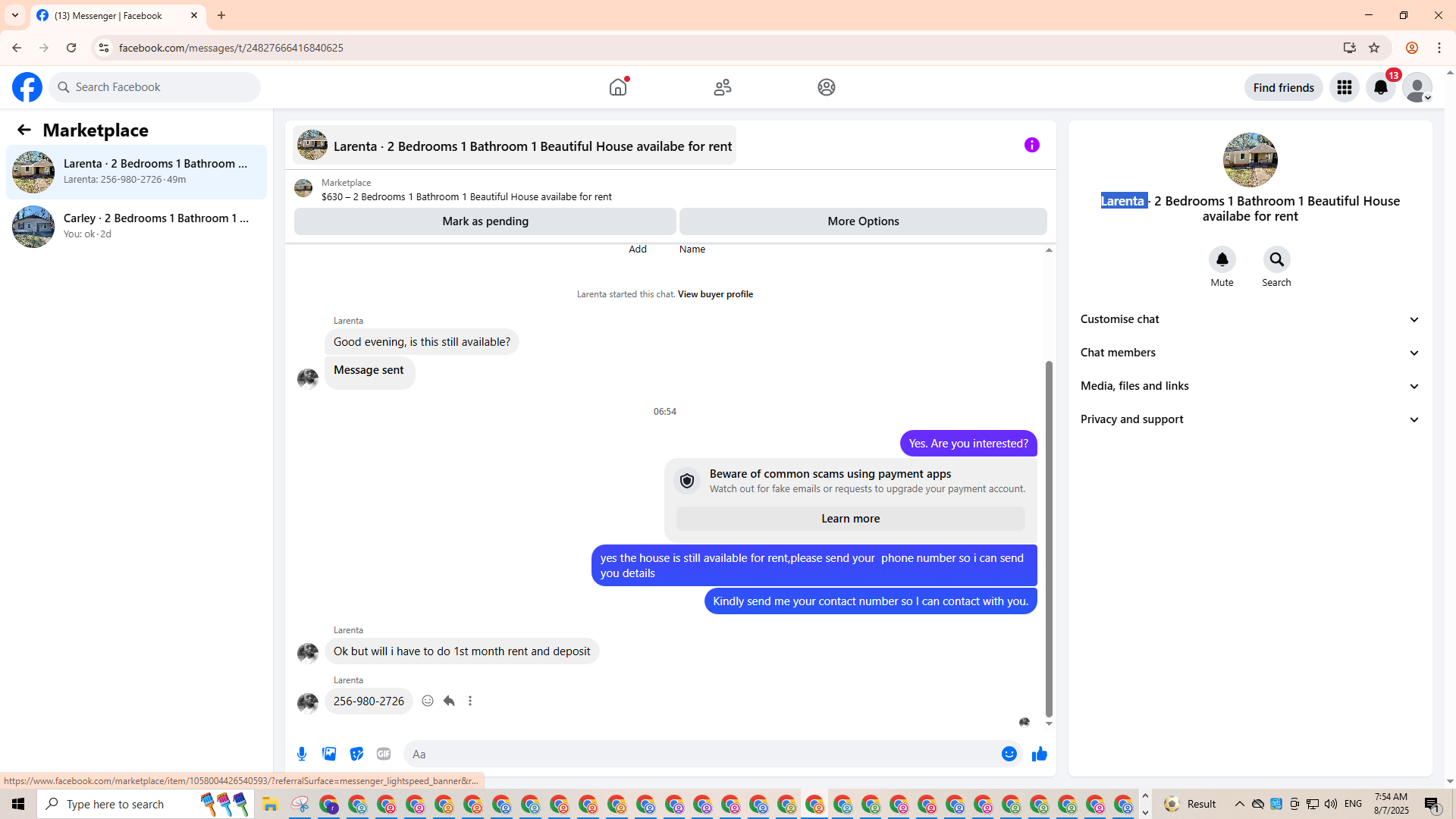The width and height of the screenshot is (1456, 819).
Task: Expand Privacy and support section
Action: coord(1250,419)
